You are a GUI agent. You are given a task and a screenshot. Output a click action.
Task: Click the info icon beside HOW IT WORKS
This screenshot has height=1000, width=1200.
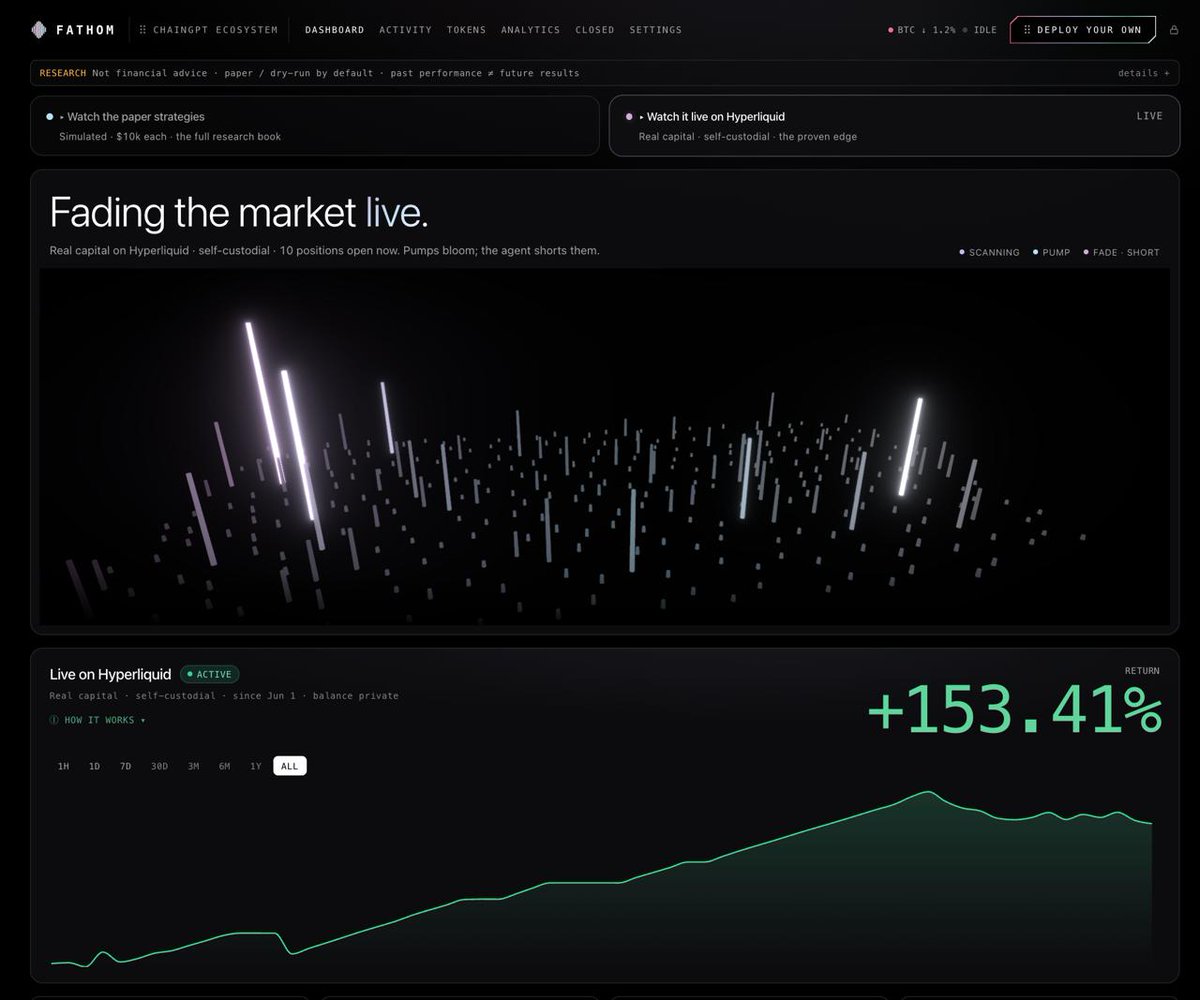click(x=54, y=720)
